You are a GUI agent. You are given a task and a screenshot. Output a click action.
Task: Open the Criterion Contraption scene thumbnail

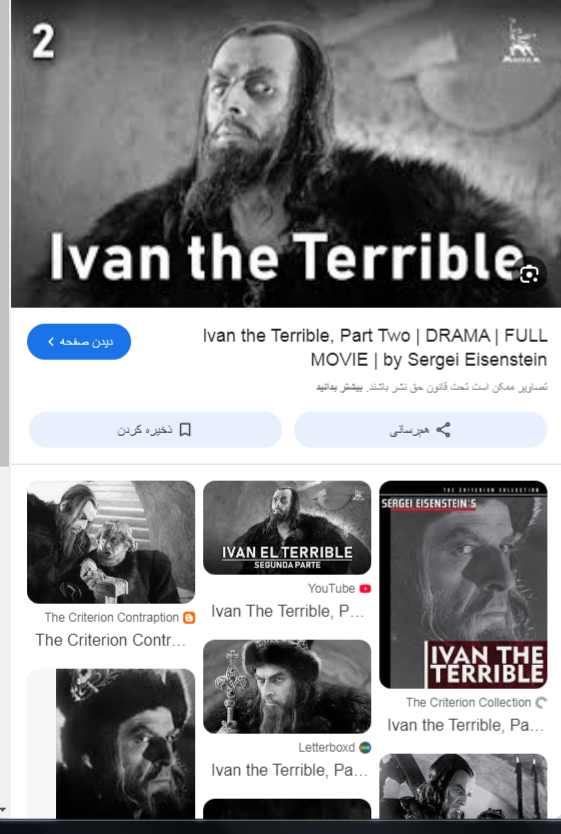[x=111, y=542]
